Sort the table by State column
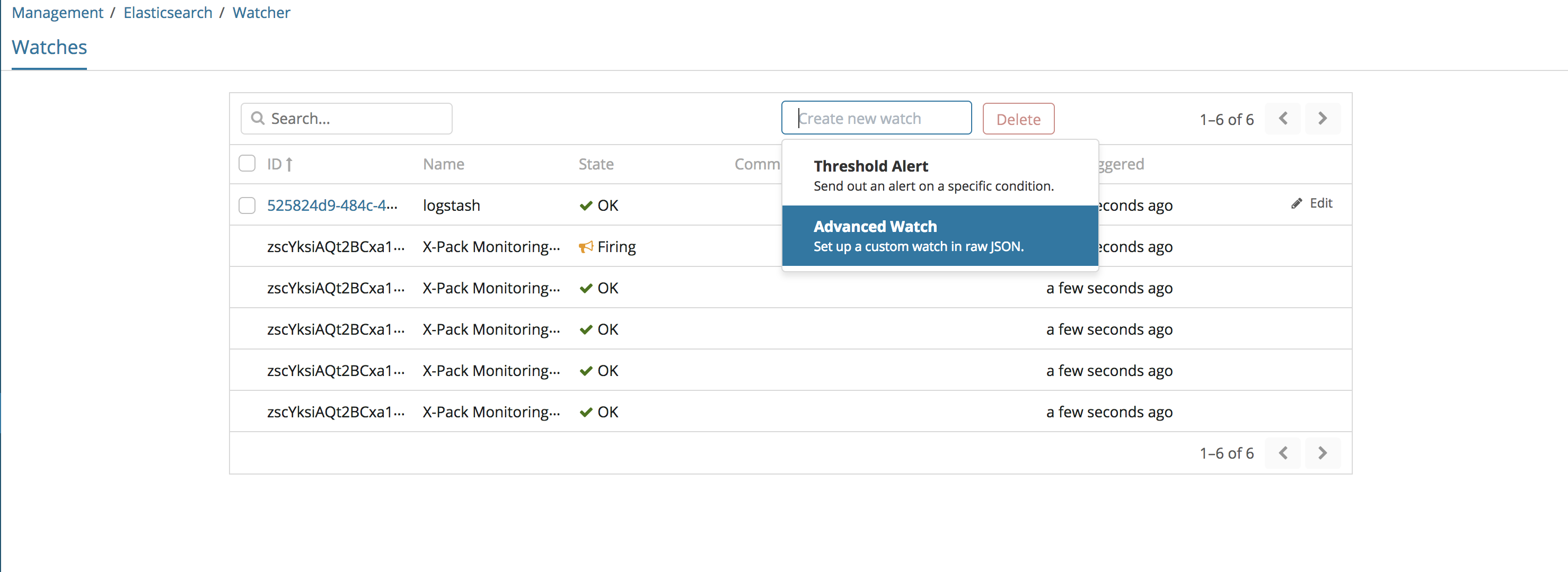 pos(595,164)
